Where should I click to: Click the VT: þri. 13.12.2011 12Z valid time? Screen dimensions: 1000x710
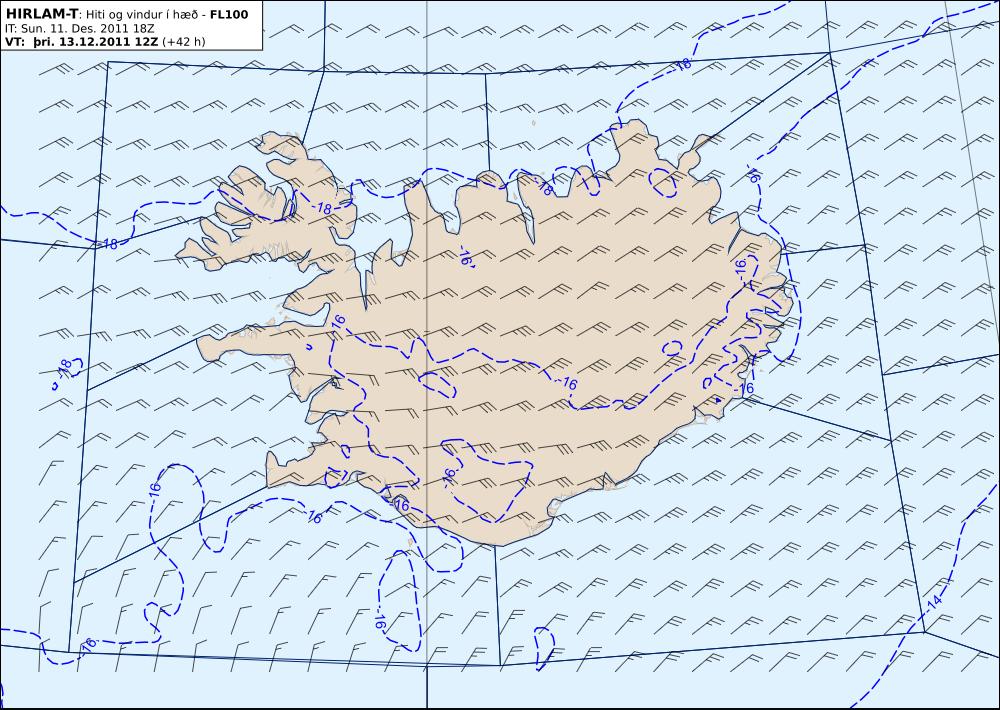[x=82, y=42]
